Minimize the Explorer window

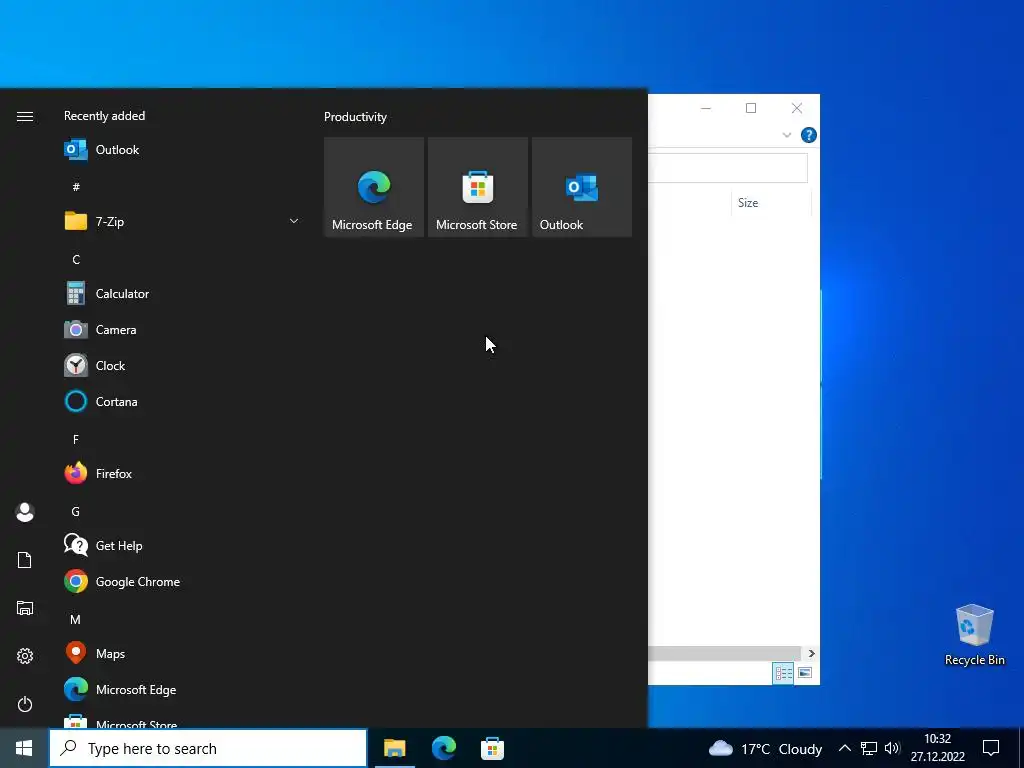706,108
